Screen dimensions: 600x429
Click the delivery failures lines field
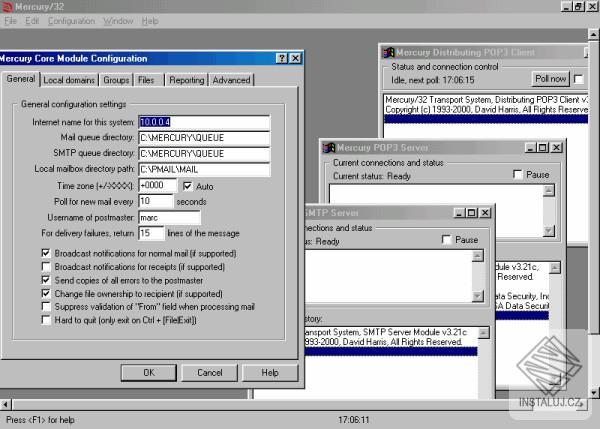click(x=151, y=233)
